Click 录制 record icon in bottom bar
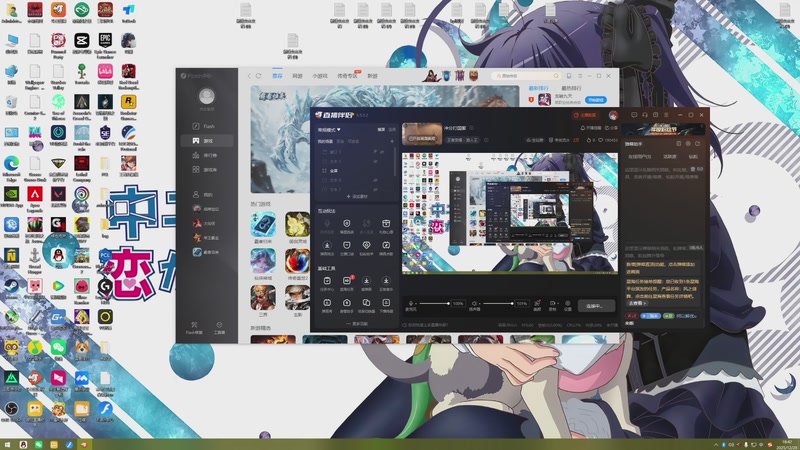 click(553, 305)
